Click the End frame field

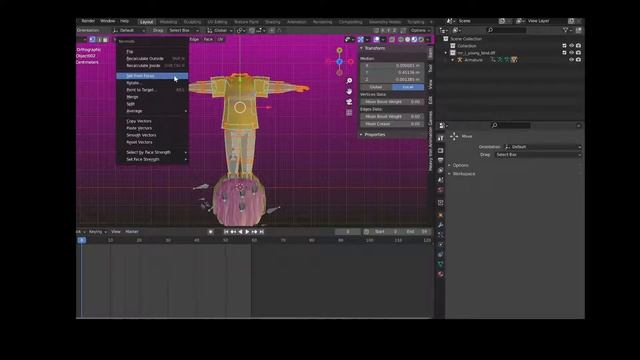coord(416,232)
